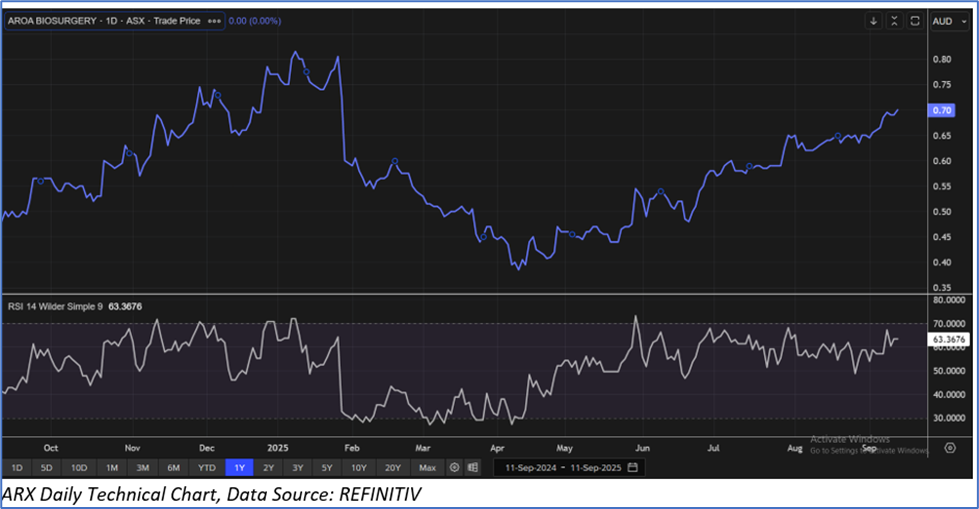Viewport: 979px width, 509px height.
Task: Click the 30.0000 RSI axis level
Action: [949, 418]
